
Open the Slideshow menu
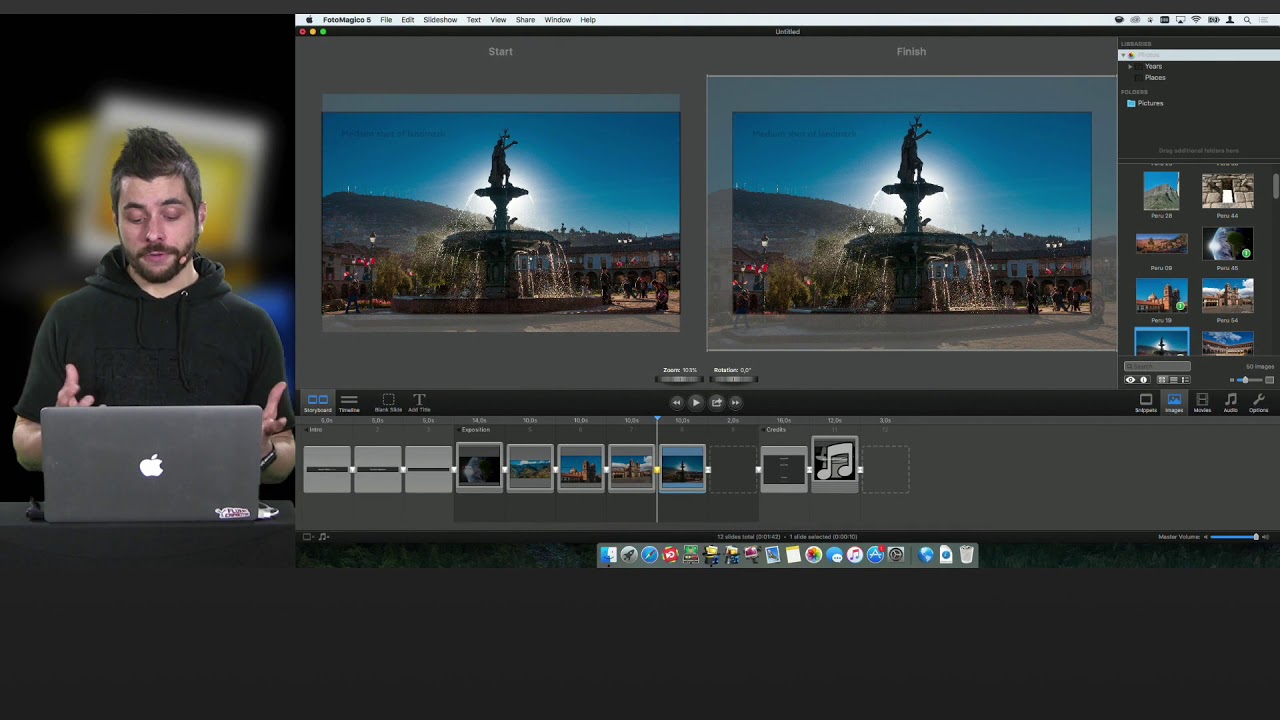[x=440, y=20]
